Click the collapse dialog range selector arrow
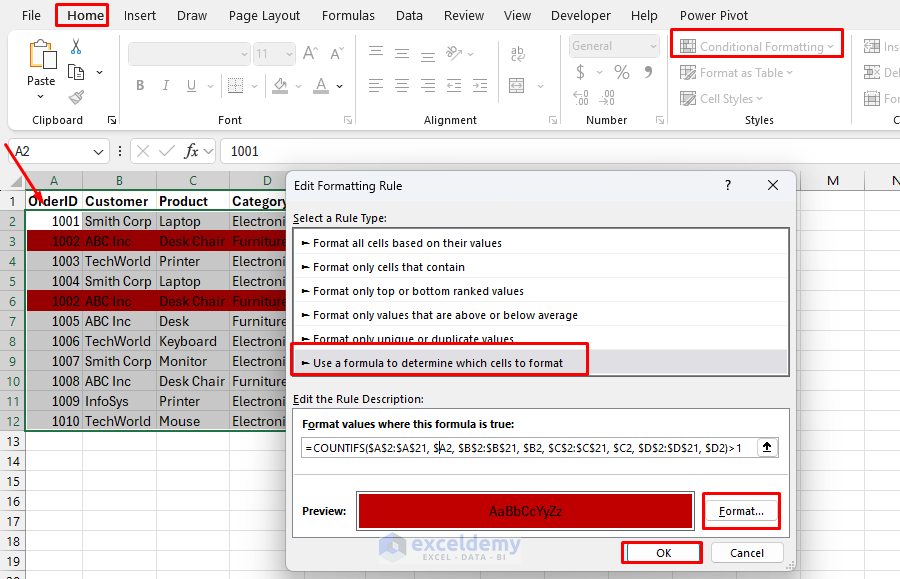The height and width of the screenshot is (579, 900). 767,447
